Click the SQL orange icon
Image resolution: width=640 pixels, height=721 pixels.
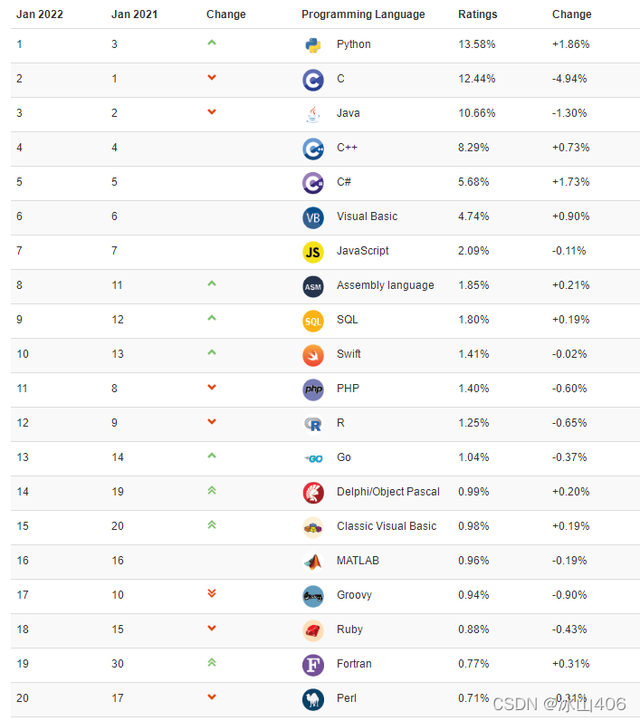click(x=313, y=320)
